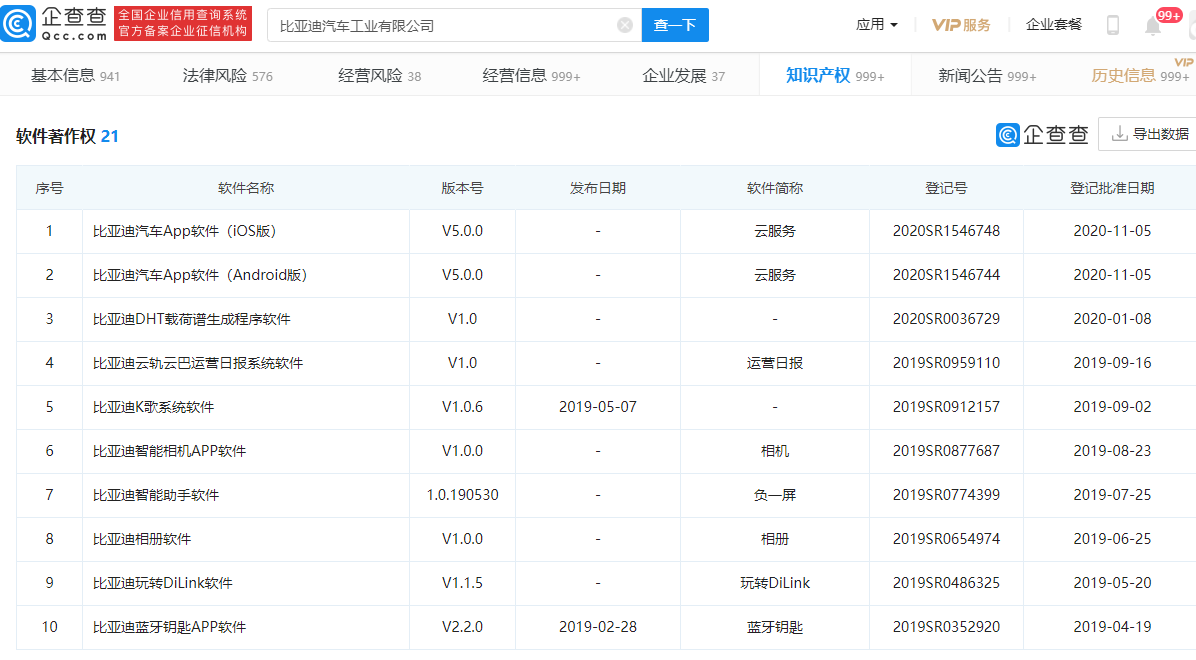Click version 1.0.190530 cell
The image size is (1196, 660).
[x=462, y=495]
